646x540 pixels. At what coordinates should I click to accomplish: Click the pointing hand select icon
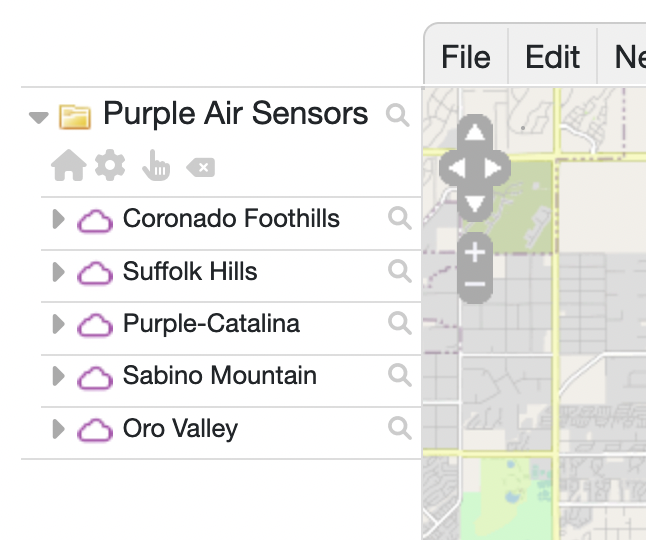pyautogui.click(x=156, y=167)
